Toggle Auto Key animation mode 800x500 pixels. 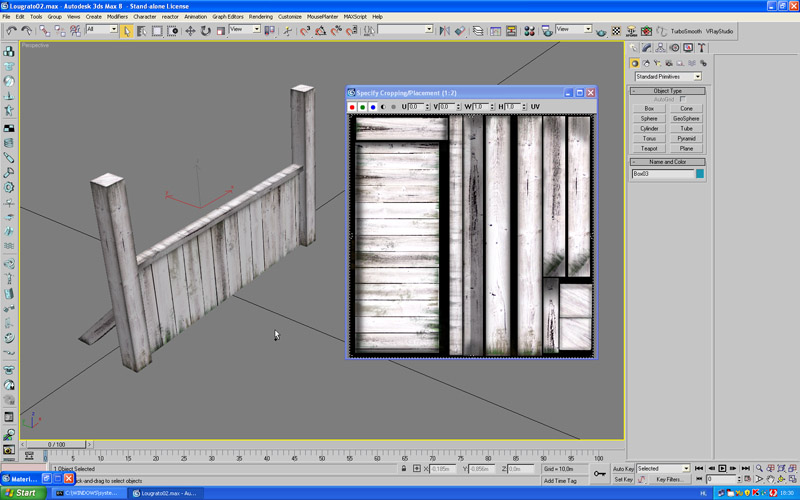point(622,468)
